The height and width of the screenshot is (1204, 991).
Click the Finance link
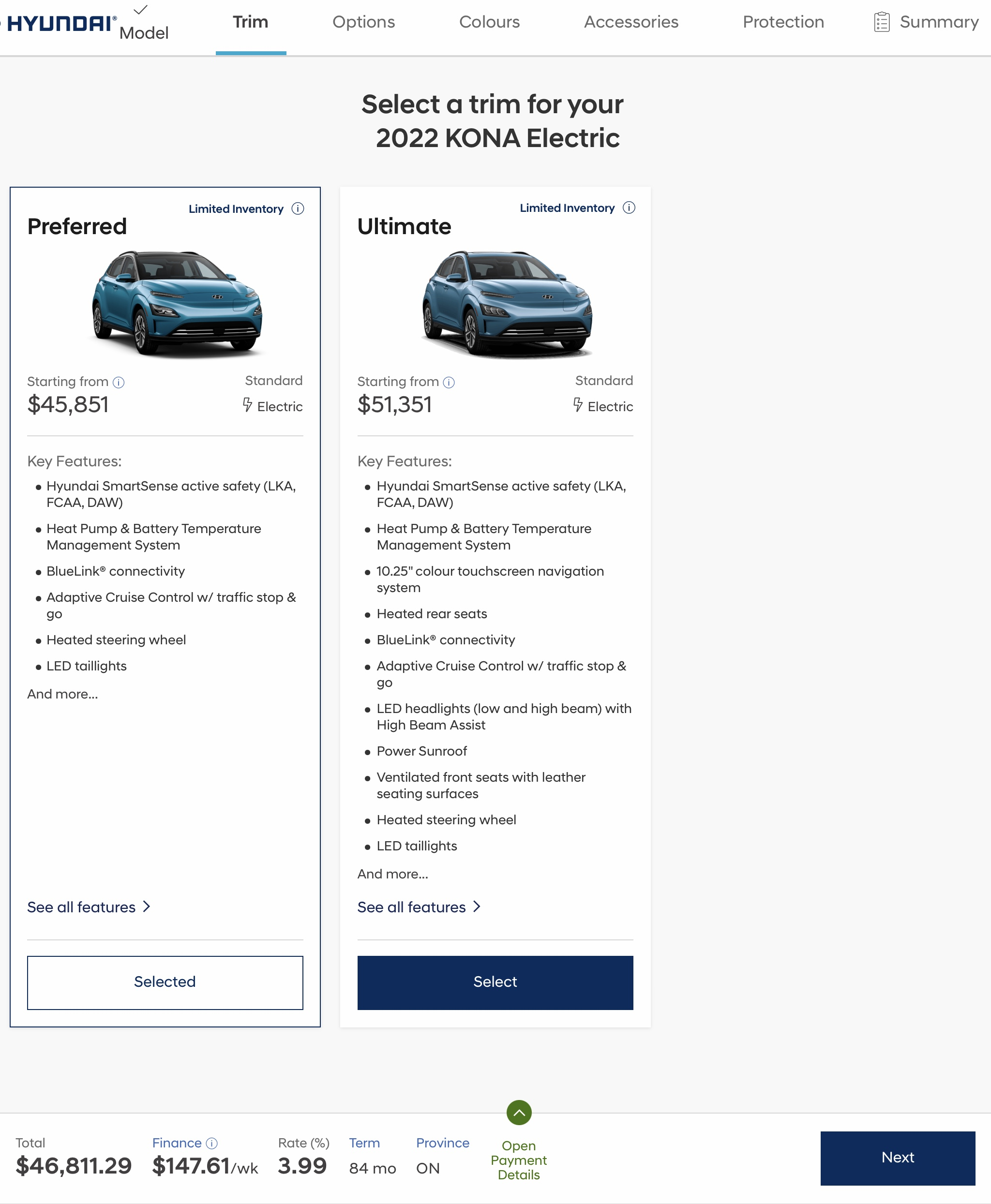click(177, 1143)
